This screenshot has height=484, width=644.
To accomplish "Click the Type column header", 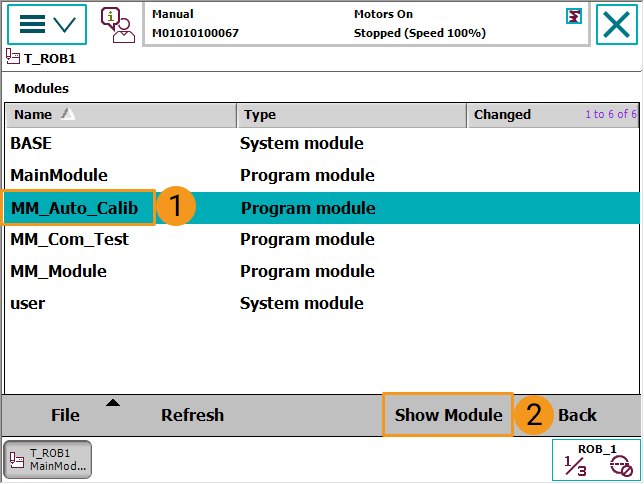I will 350,115.
